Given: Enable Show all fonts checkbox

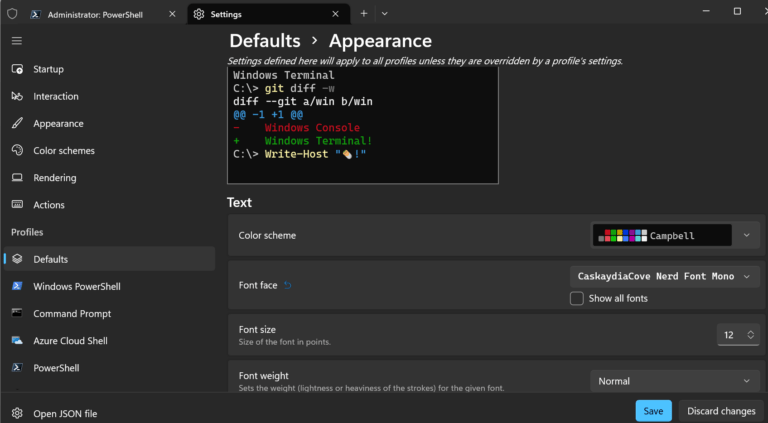Looking at the screenshot, I should point(577,298).
